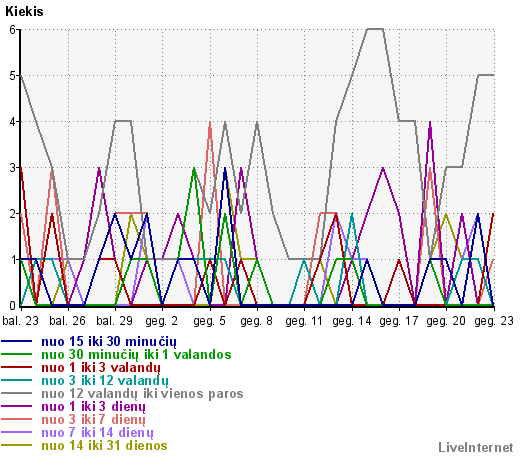The height and width of the screenshot is (457, 520).
Task: Click the olive legend line swatch
Action: click(17, 445)
